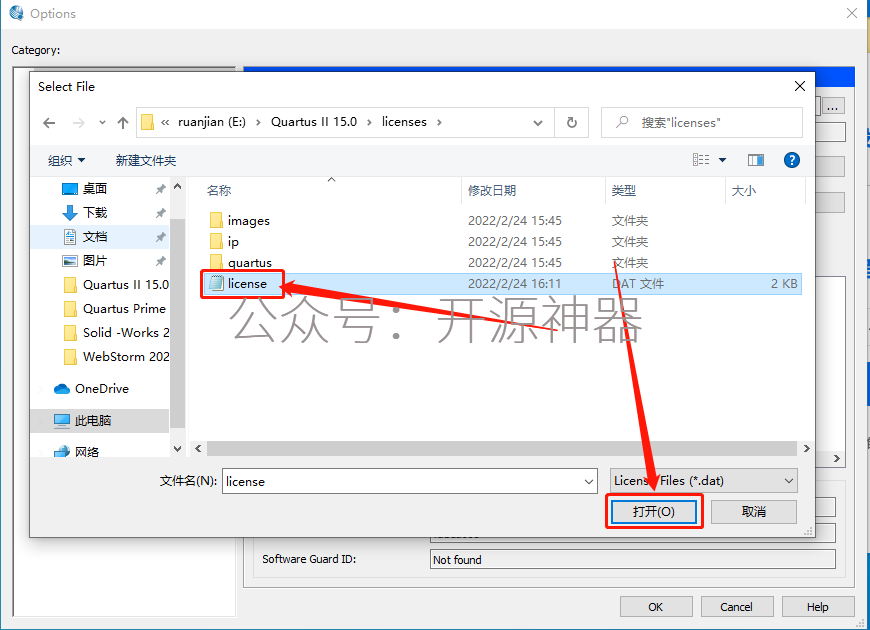Viewport: 870px width, 630px height.
Task: Select 网络 in the sidebar
Action: pos(78,451)
